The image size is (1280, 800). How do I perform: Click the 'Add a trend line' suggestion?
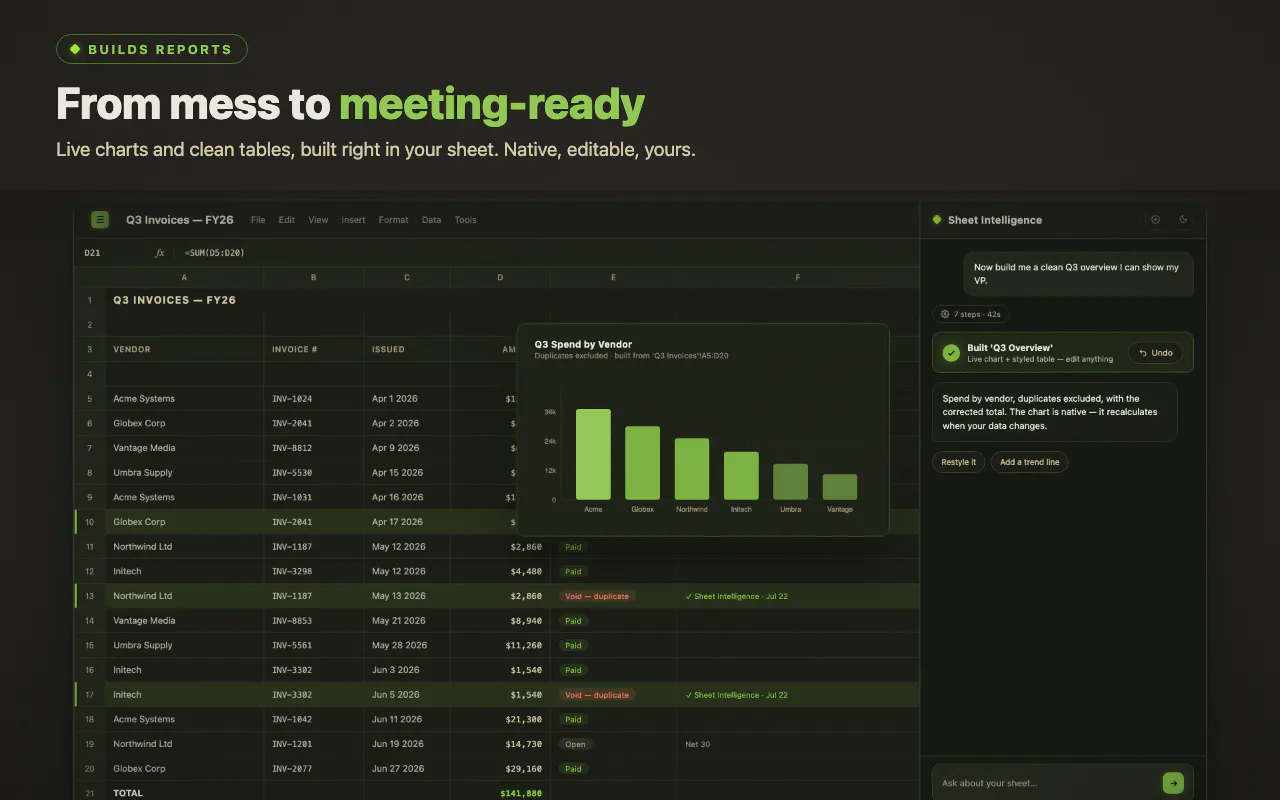tap(1029, 462)
